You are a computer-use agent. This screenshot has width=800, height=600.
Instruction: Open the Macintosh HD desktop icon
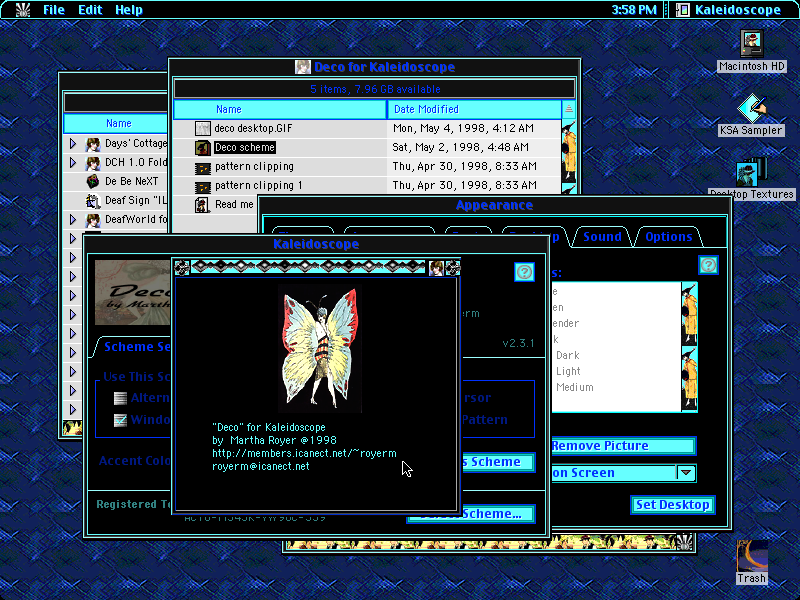click(751, 44)
